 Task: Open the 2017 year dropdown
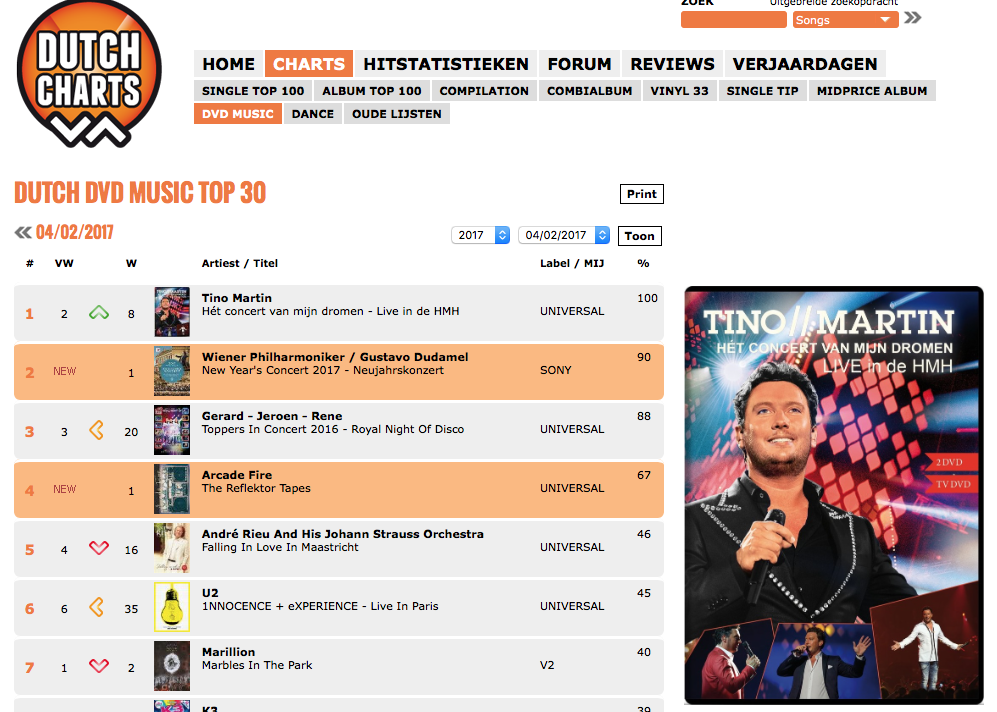pos(481,235)
